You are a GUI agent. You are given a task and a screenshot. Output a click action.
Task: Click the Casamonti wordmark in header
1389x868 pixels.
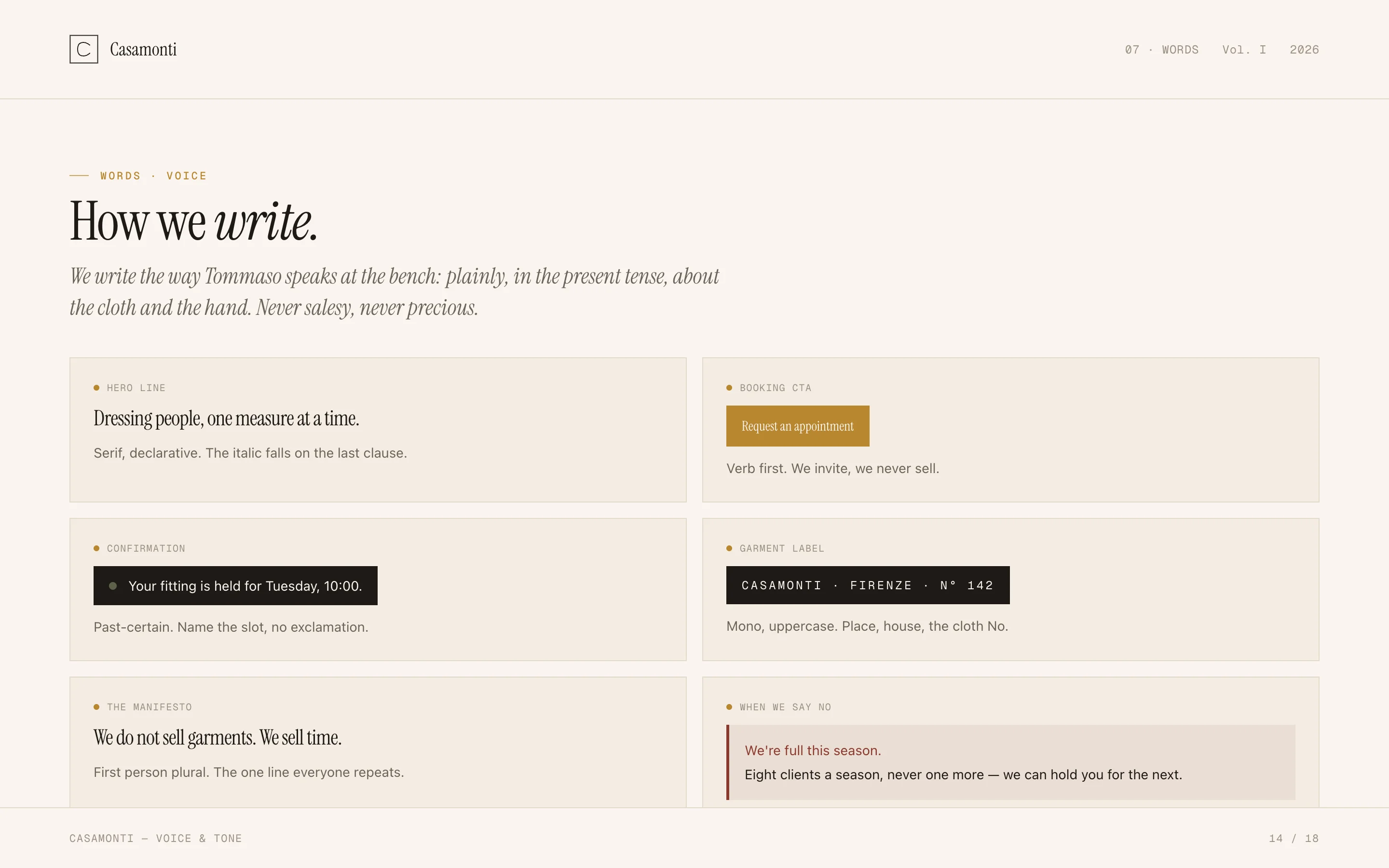click(143, 49)
